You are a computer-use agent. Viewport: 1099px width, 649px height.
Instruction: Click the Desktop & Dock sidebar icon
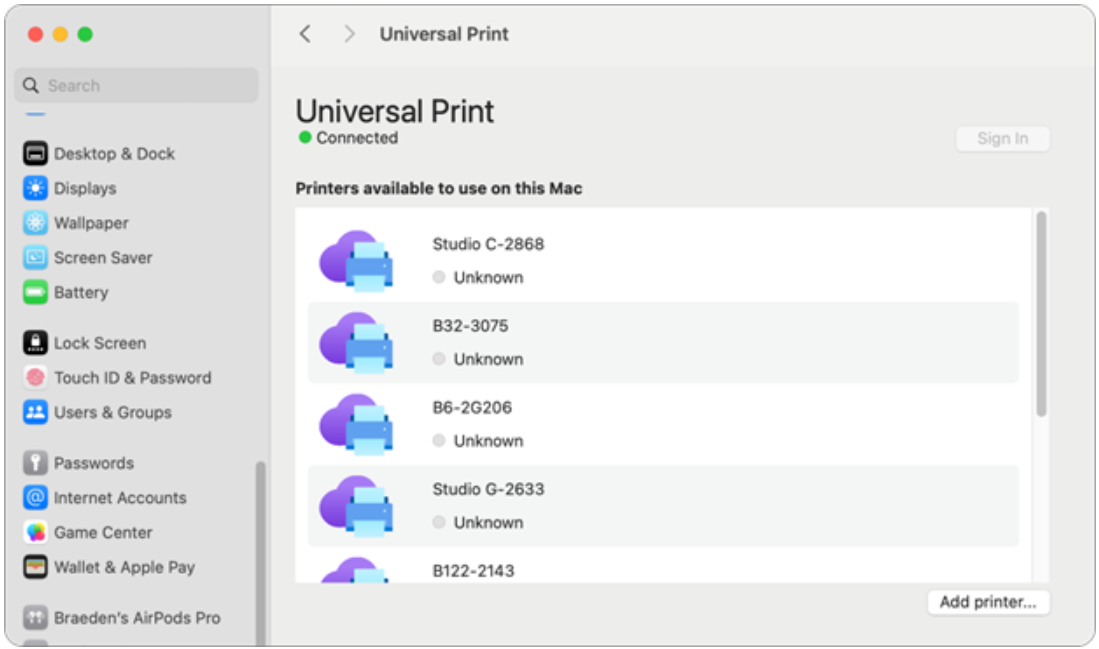point(36,154)
